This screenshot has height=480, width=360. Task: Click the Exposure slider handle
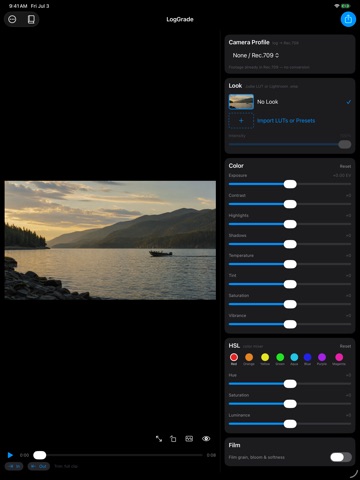click(290, 184)
